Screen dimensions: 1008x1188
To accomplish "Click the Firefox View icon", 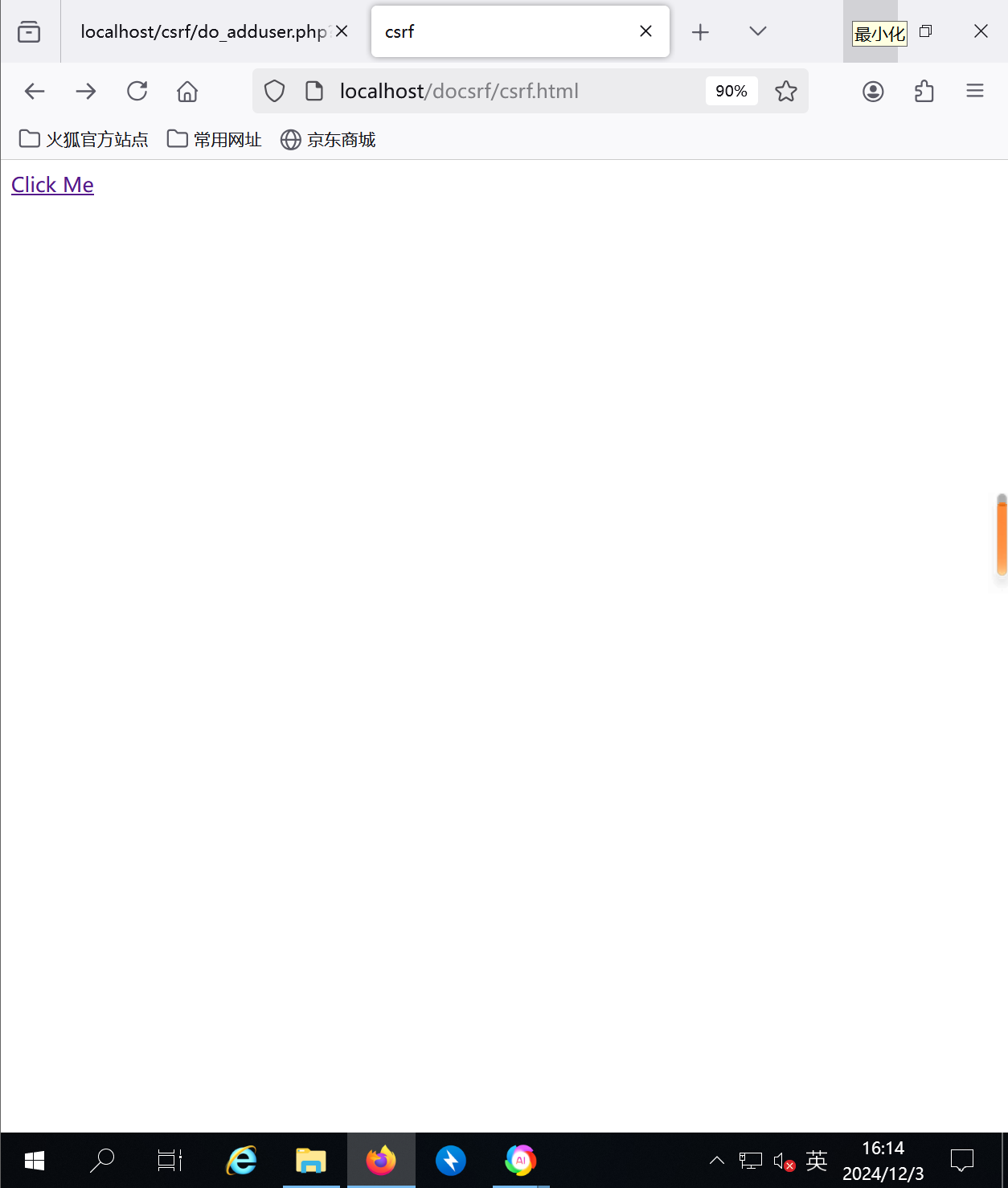I will pyautogui.click(x=29, y=31).
